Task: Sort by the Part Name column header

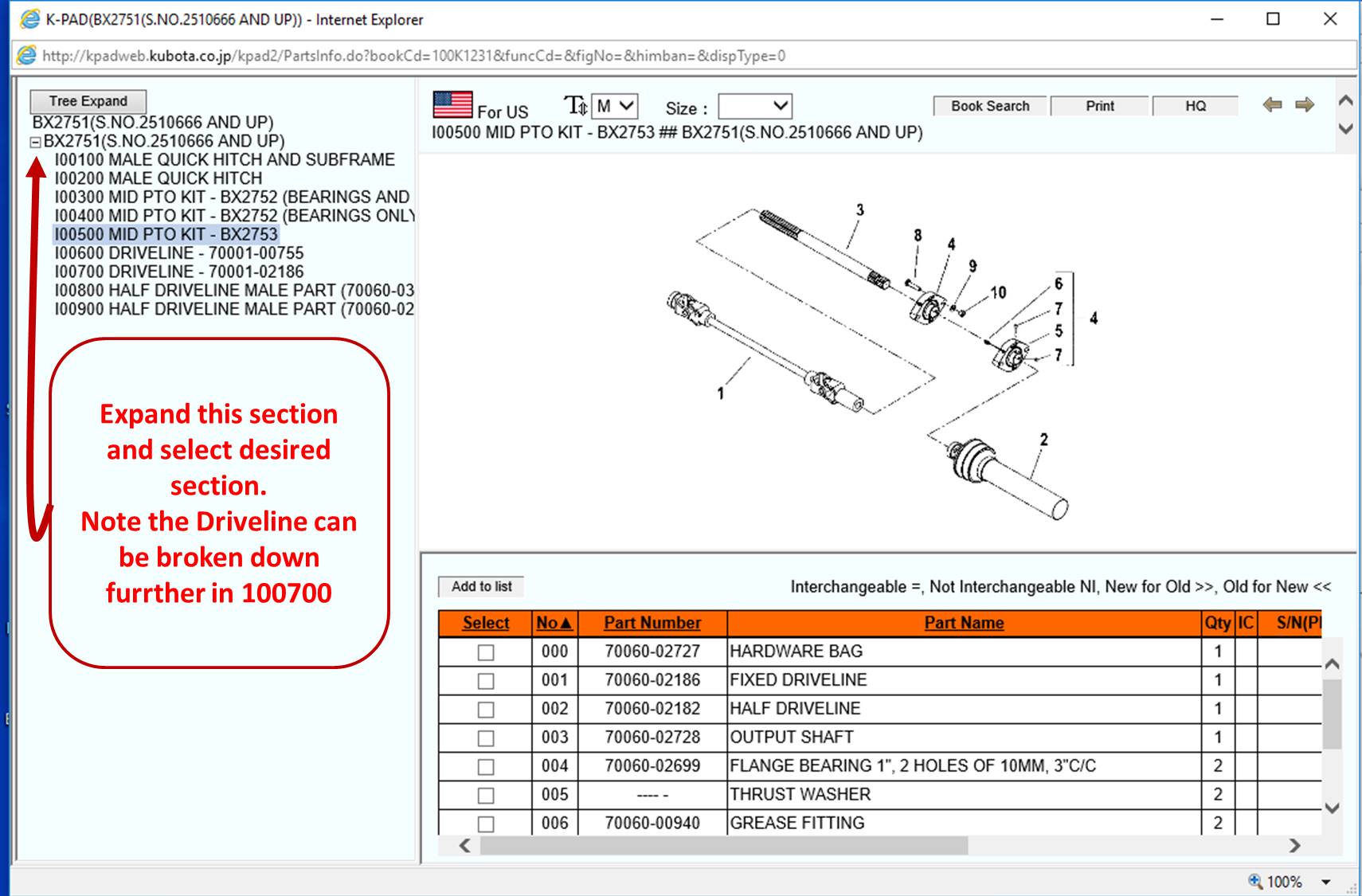Action: tap(964, 623)
